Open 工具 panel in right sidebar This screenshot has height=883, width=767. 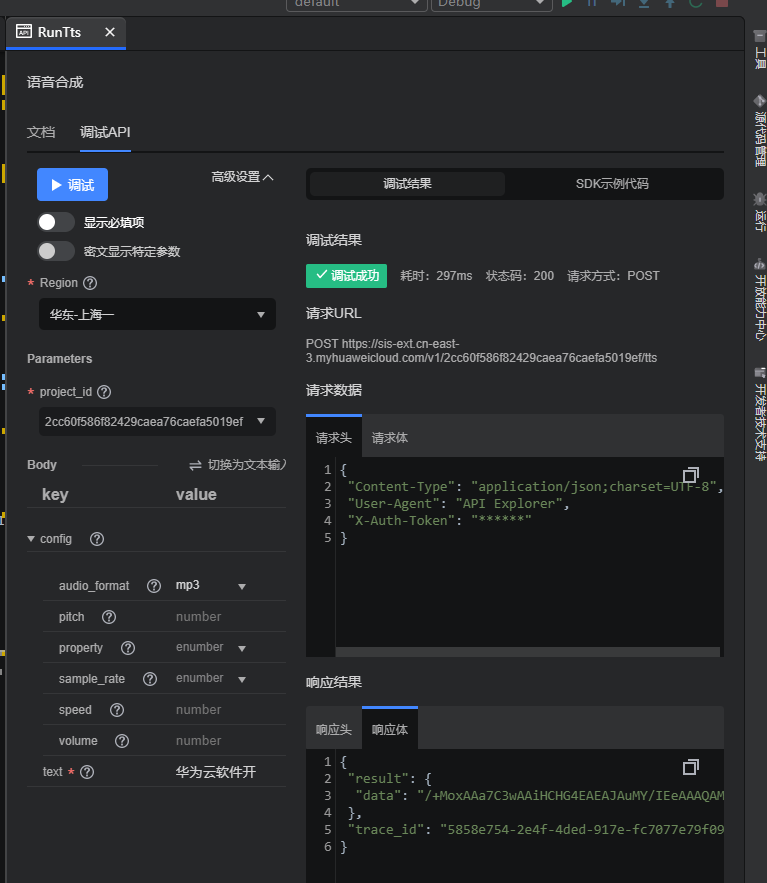tap(760, 49)
